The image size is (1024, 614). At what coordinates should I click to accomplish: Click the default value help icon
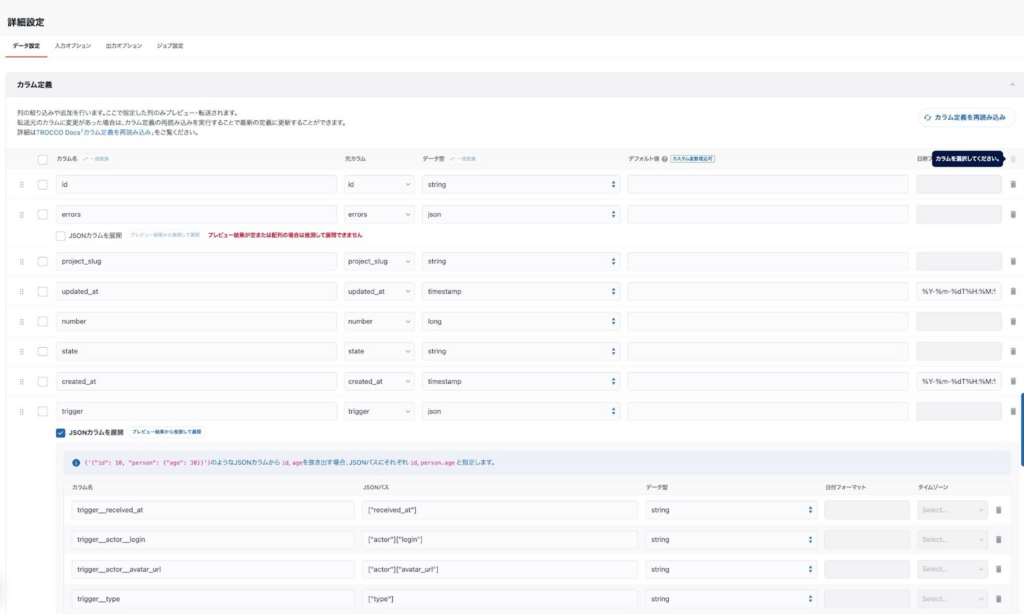664,159
